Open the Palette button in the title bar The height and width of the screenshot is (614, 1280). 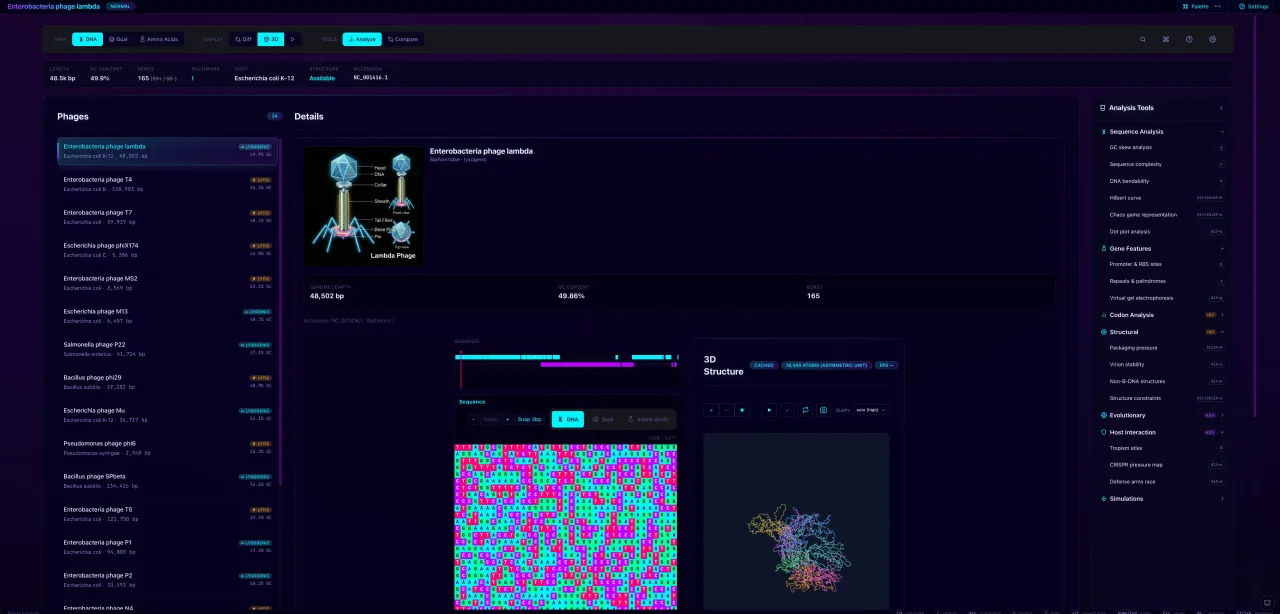click(x=1201, y=6)
